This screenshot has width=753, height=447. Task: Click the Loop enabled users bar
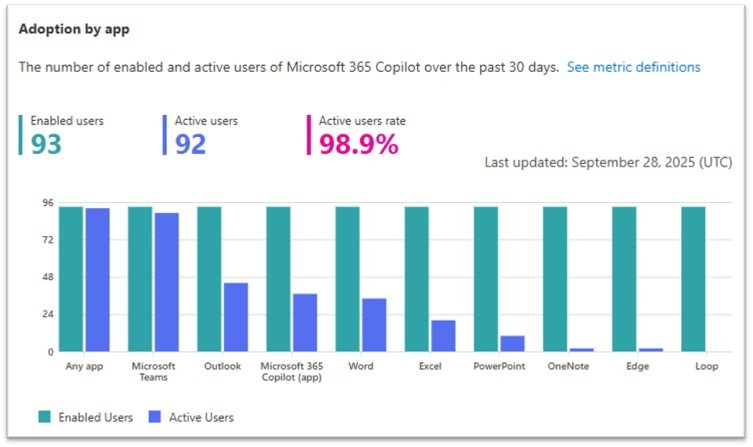(693, 279)
